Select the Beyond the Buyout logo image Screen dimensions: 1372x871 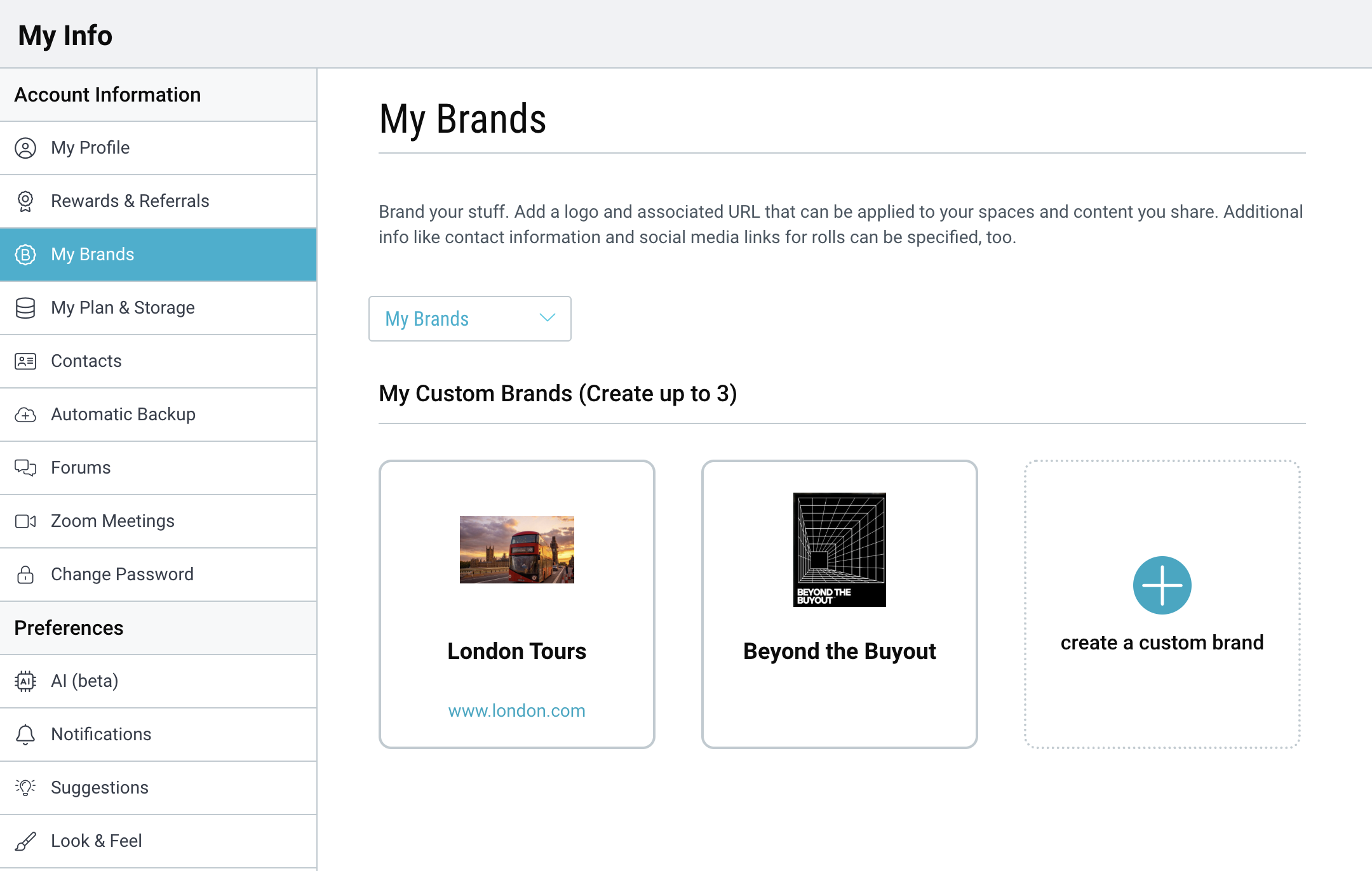tap(839, 550)
